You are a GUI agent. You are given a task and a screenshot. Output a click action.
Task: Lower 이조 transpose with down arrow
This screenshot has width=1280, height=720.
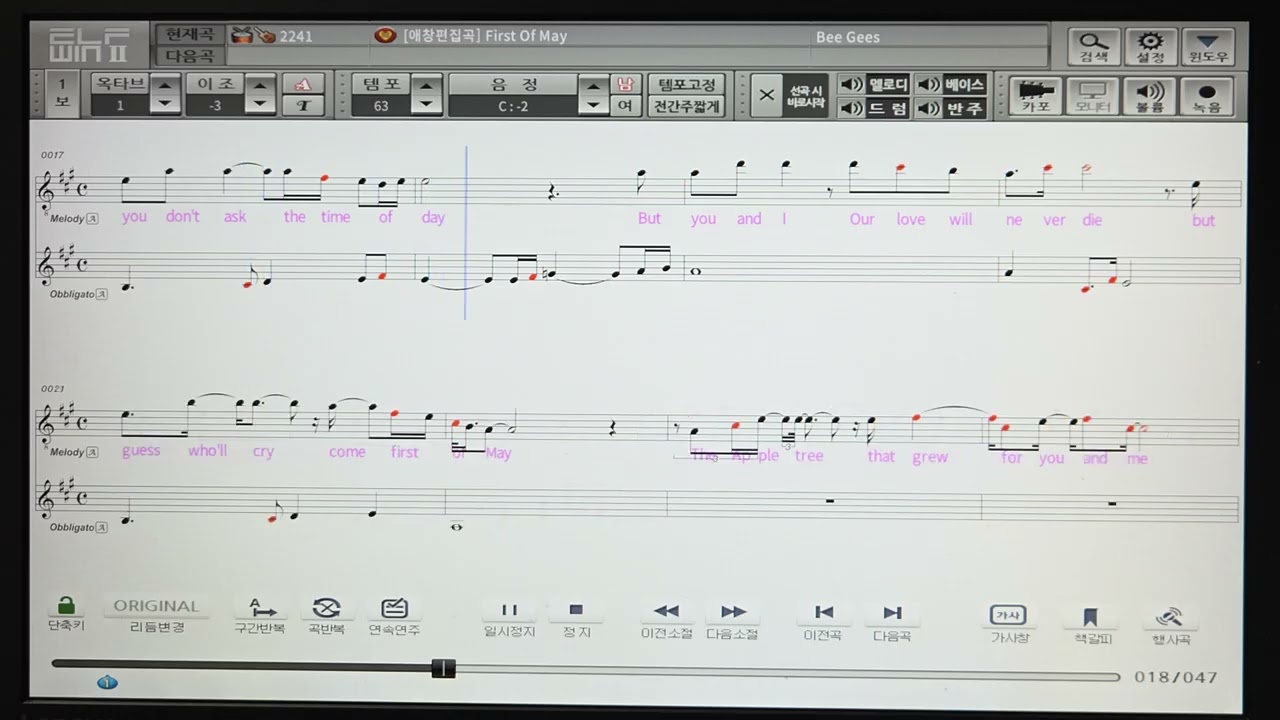pyautogui.click(x=261, y=105)
